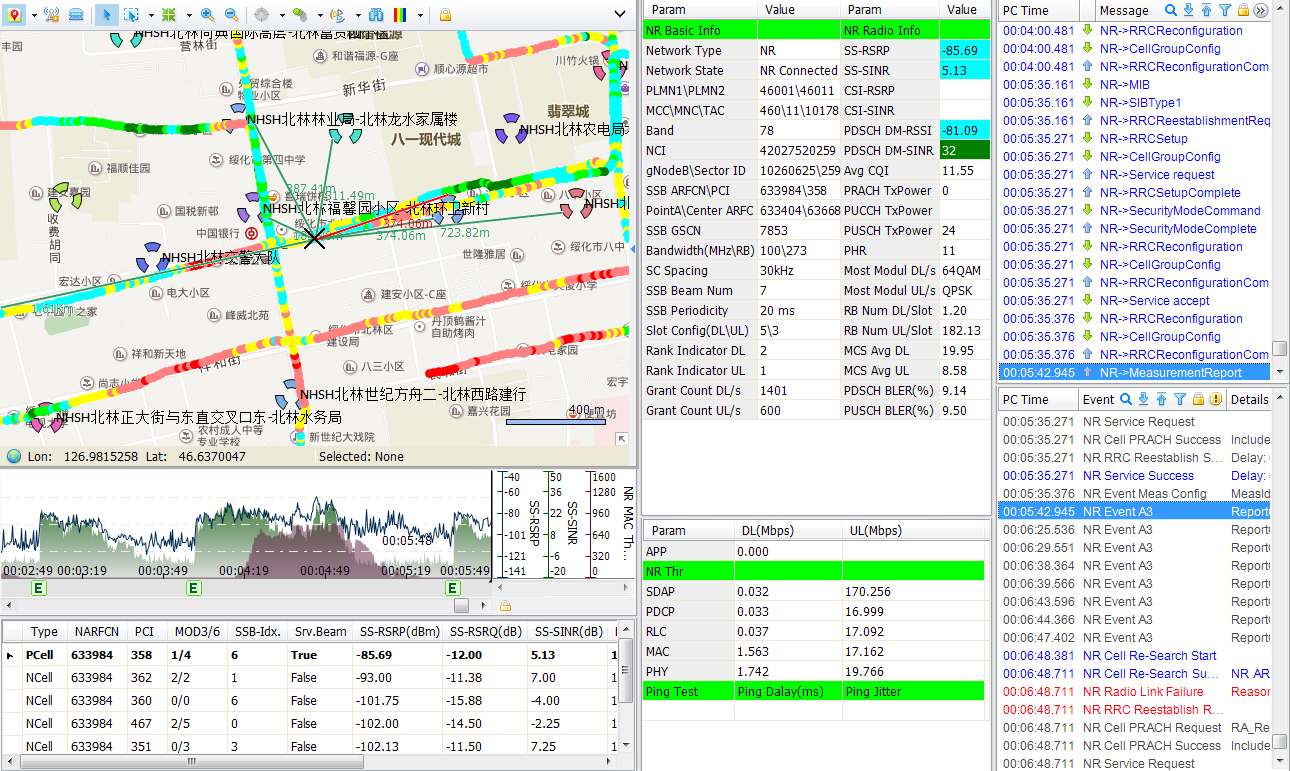Toggle the lock icon below the chart
This screenshot has width=1290, height=771.
(x=506, y=606)
